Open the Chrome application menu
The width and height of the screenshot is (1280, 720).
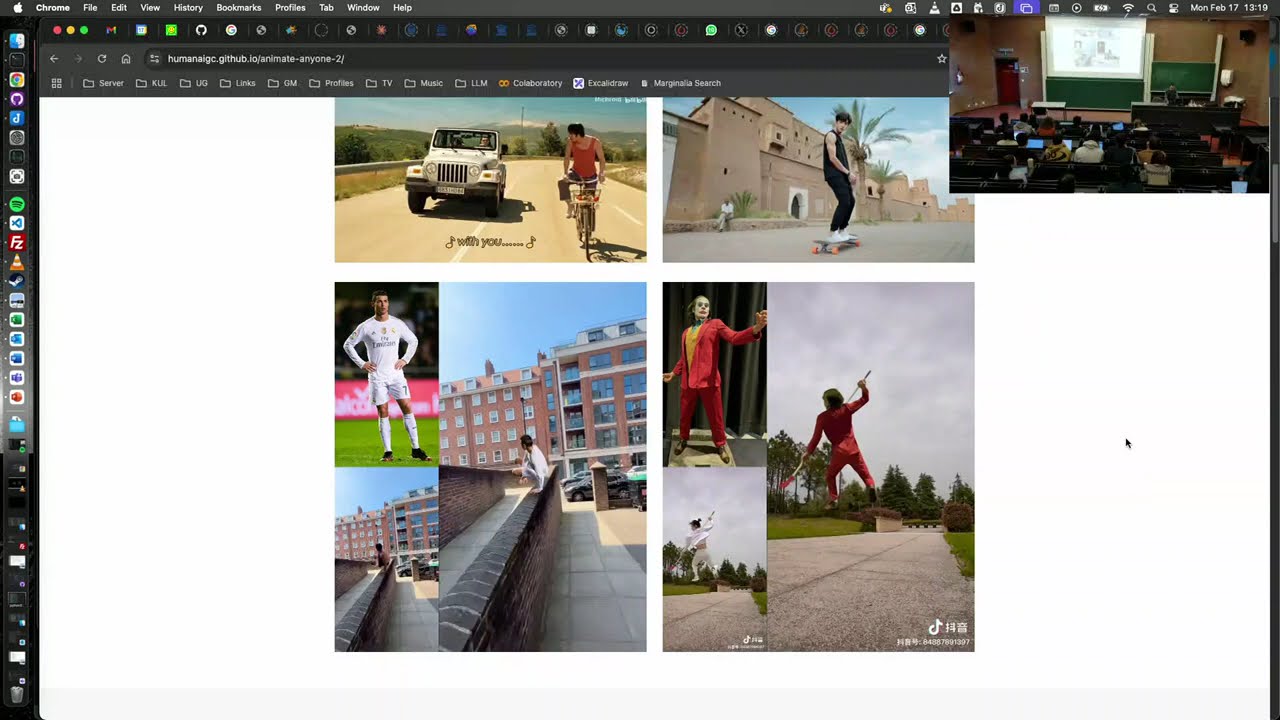pyautogui.click(x=53, y=7)
